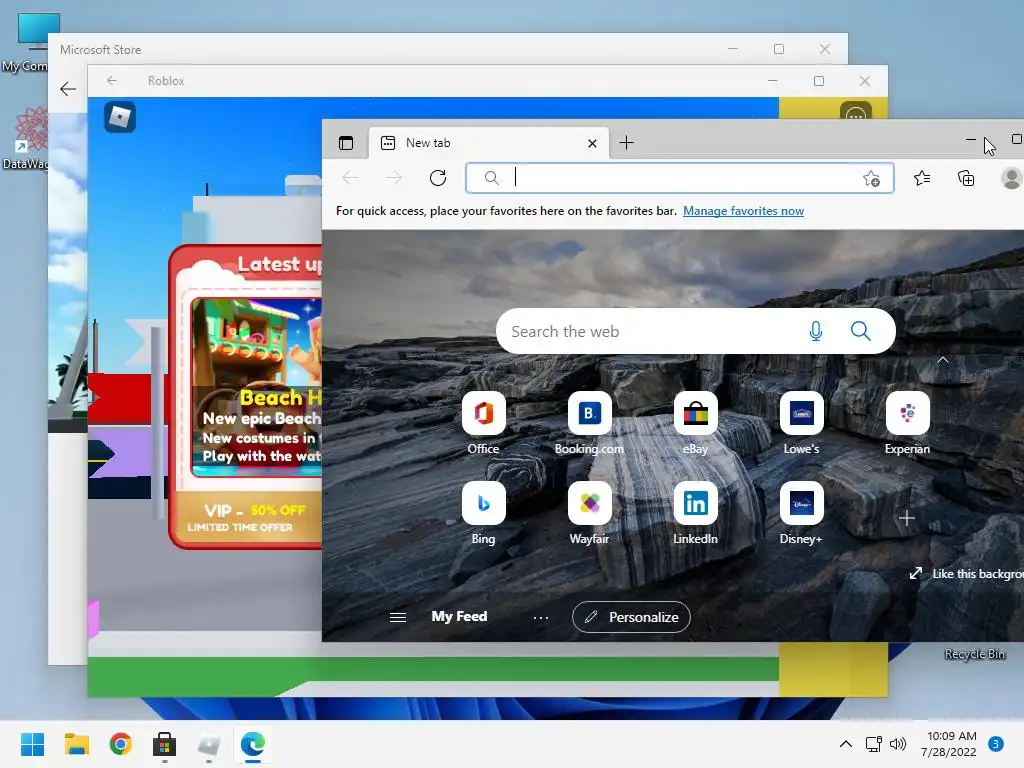Image resolution: width=1024 pixels, height=768 pixels.
Task: Select the My Feed tab
Action: coord(459,616)
